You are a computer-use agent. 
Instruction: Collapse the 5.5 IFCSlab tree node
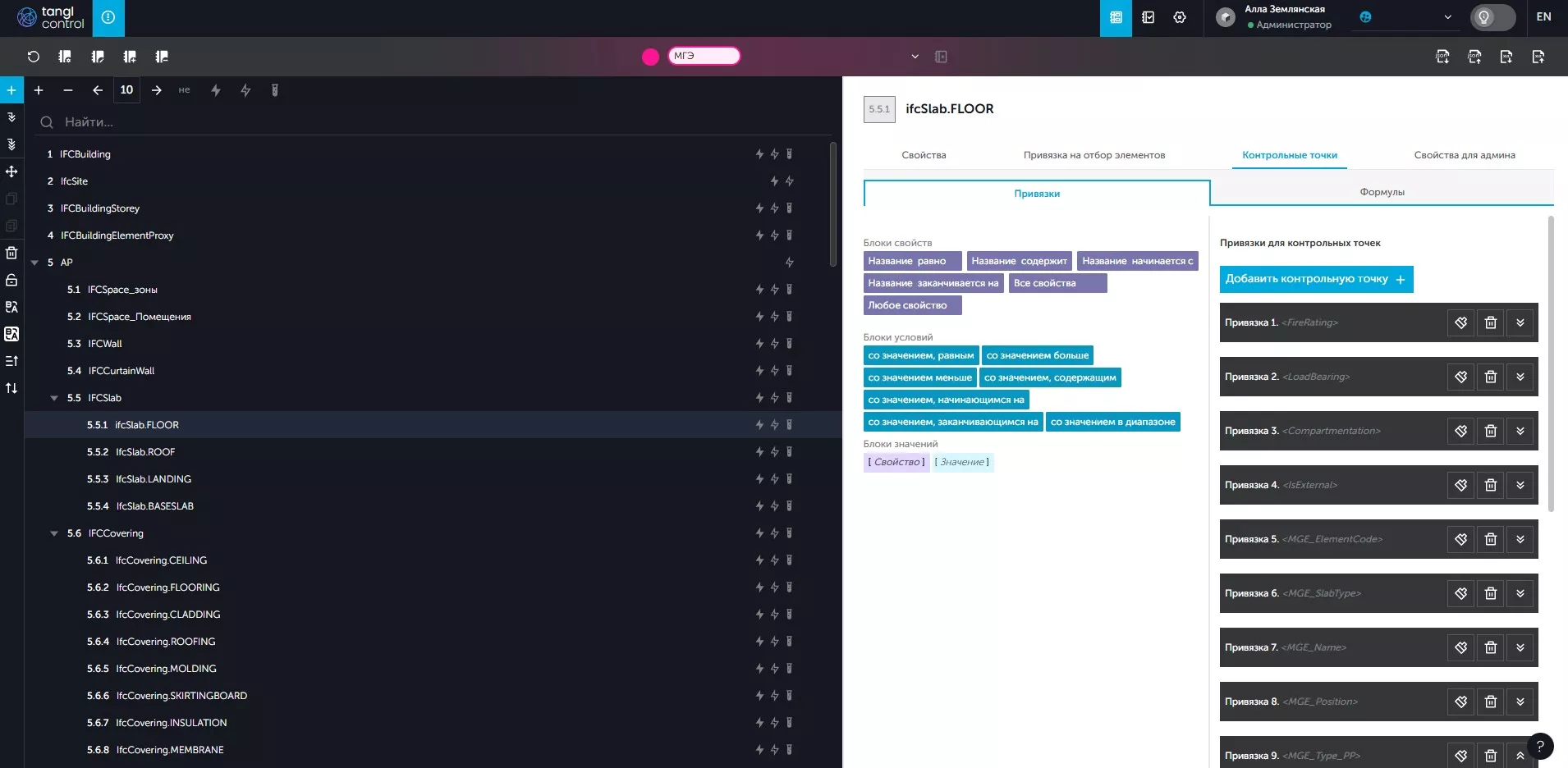(54, 398)
